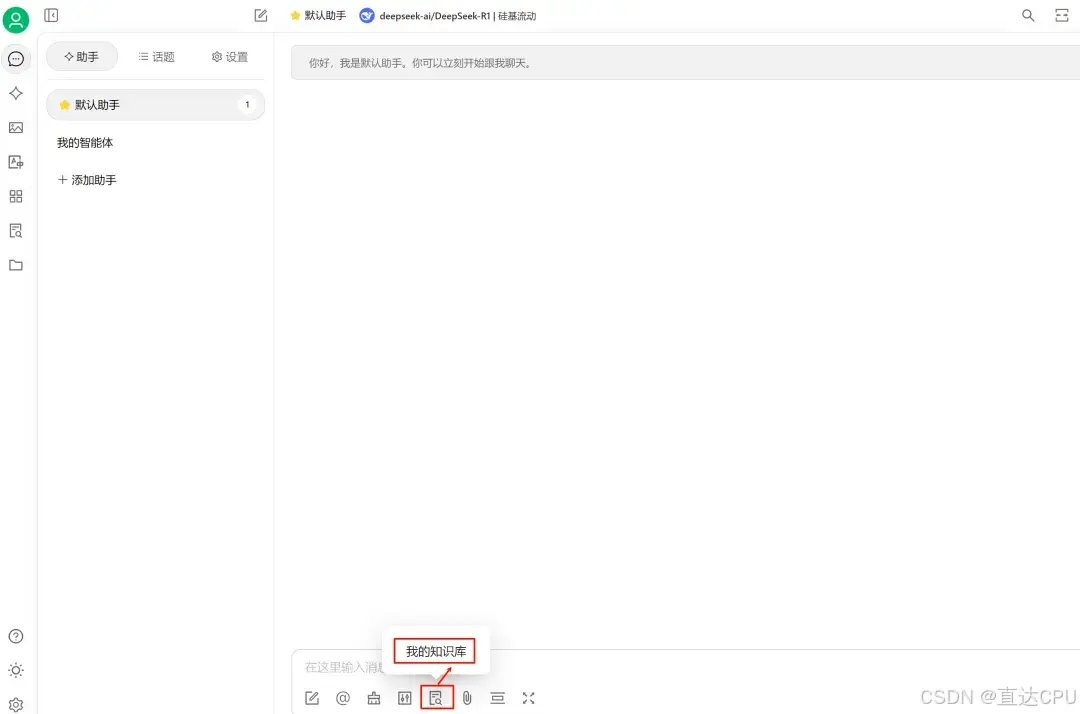The height and width of the screenshot is (714, 1080).
Task: Attach a file with the paperclip icon
Action: [467, 698]
